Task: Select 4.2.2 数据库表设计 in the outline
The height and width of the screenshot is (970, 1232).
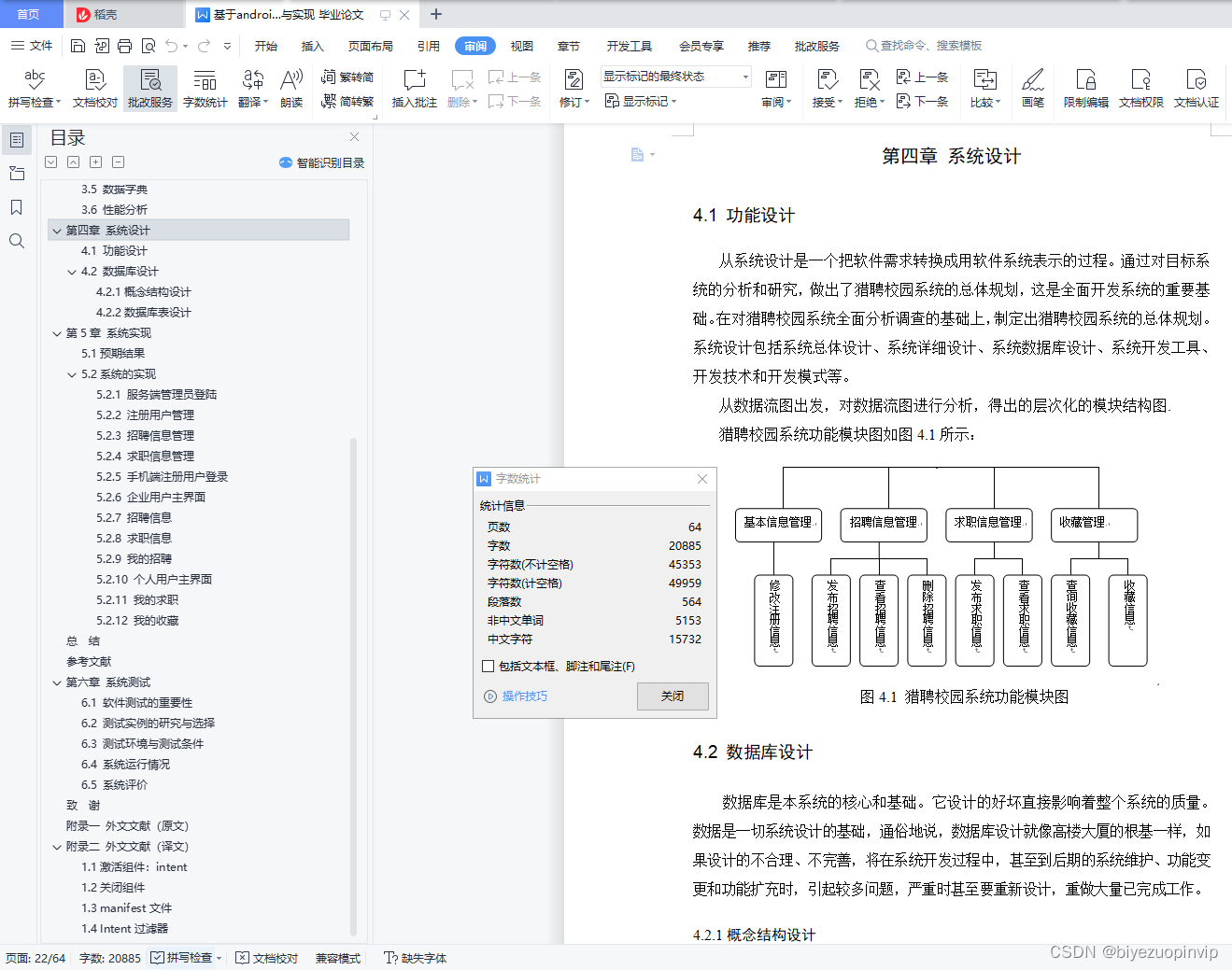Action: (143, 313)
